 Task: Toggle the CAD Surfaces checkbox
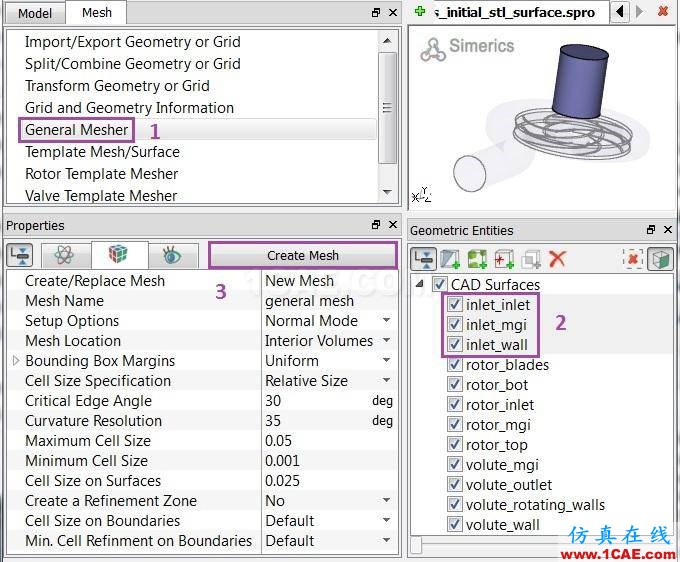click(x=439, y=284)
